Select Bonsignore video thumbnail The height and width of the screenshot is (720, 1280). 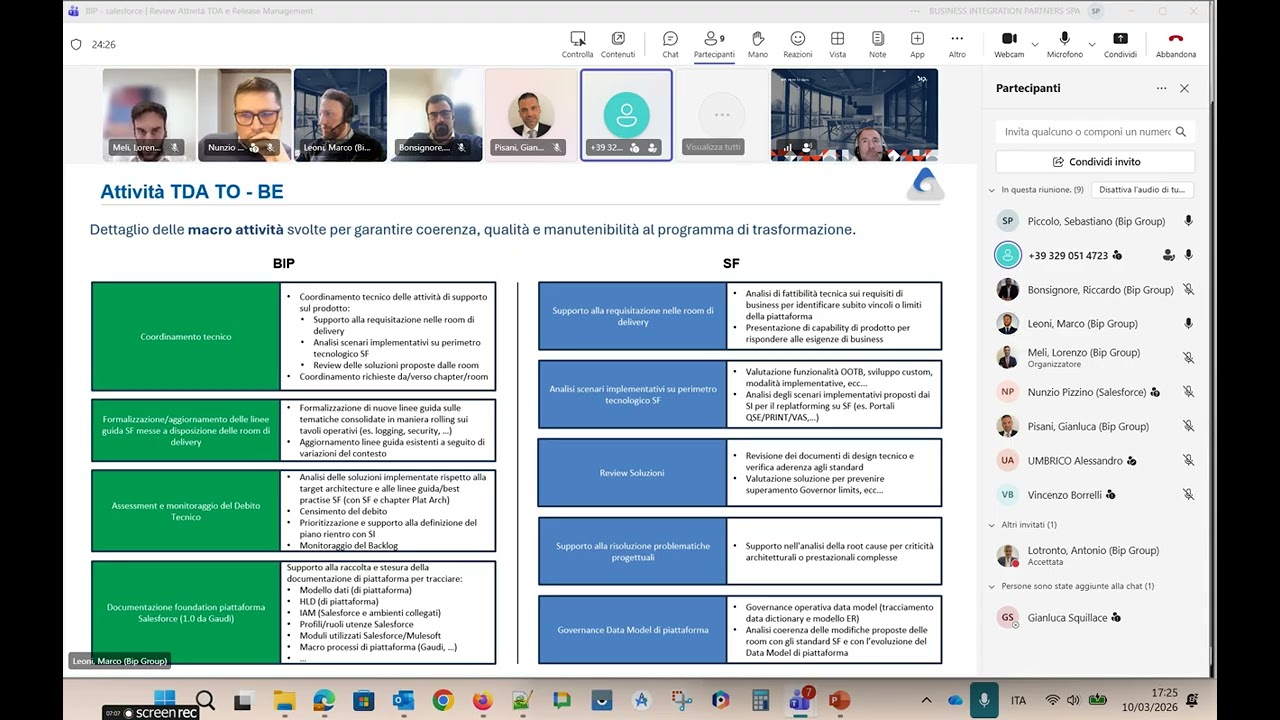435,115
